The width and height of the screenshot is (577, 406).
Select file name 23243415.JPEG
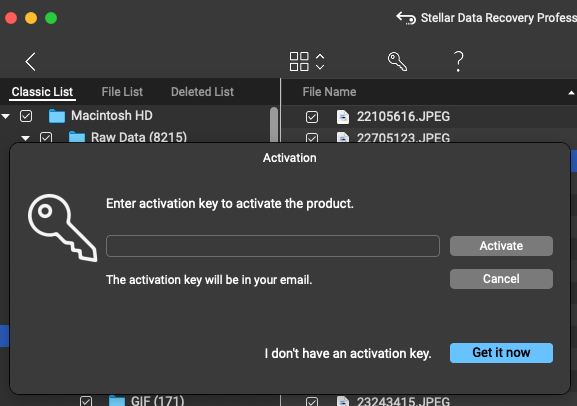(x=403, y=401)
